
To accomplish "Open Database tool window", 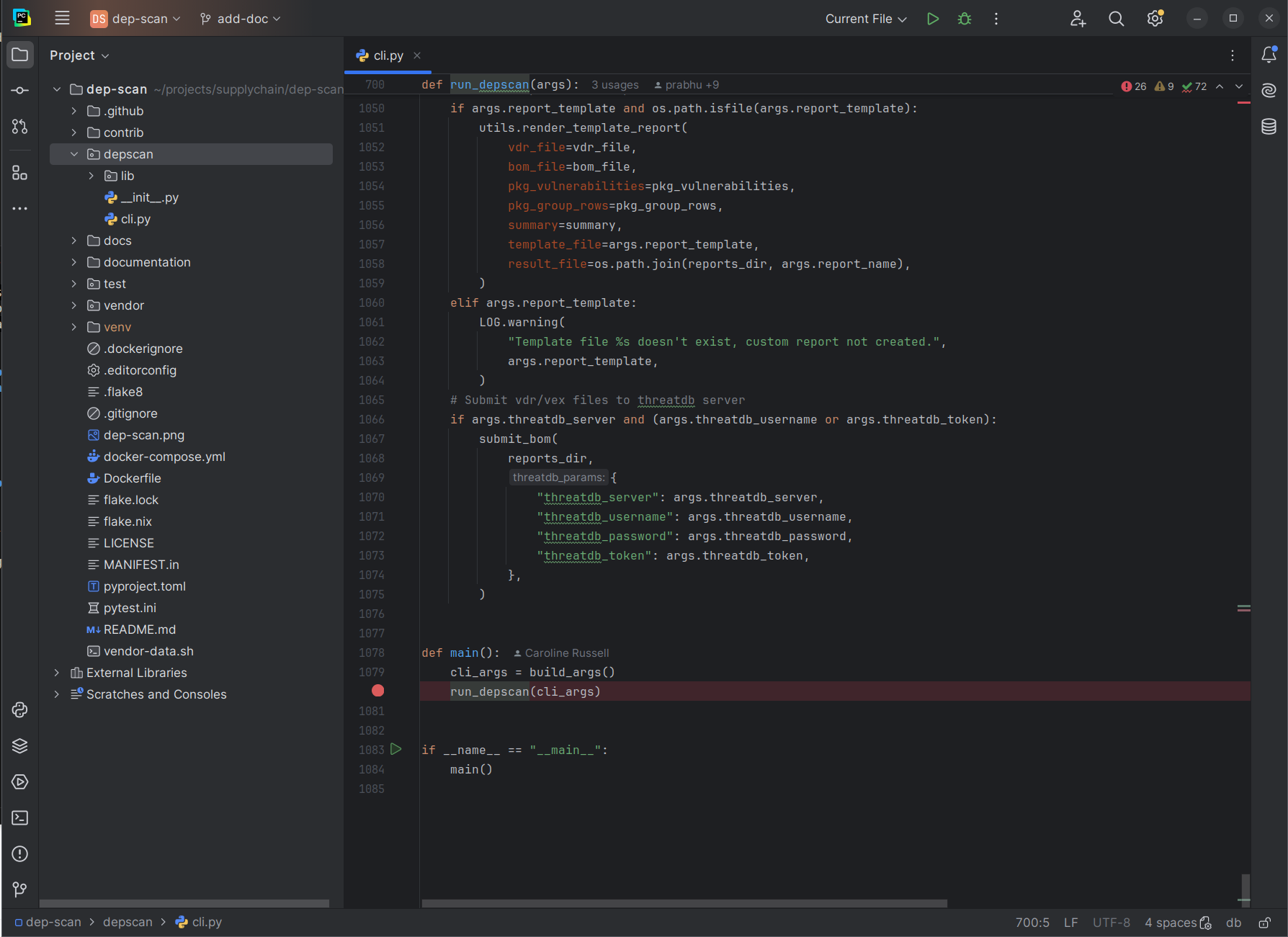I will tap(1269, 127).
